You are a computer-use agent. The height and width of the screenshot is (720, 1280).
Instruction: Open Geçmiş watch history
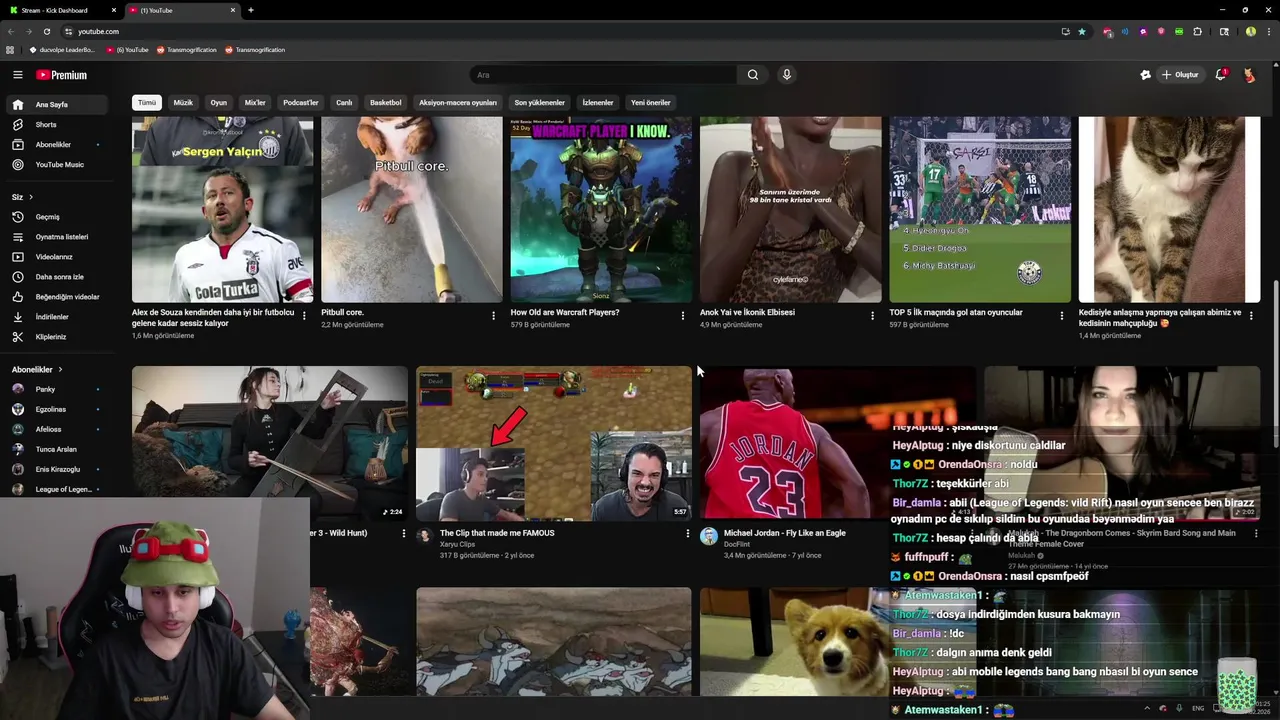tap(48, 217)
